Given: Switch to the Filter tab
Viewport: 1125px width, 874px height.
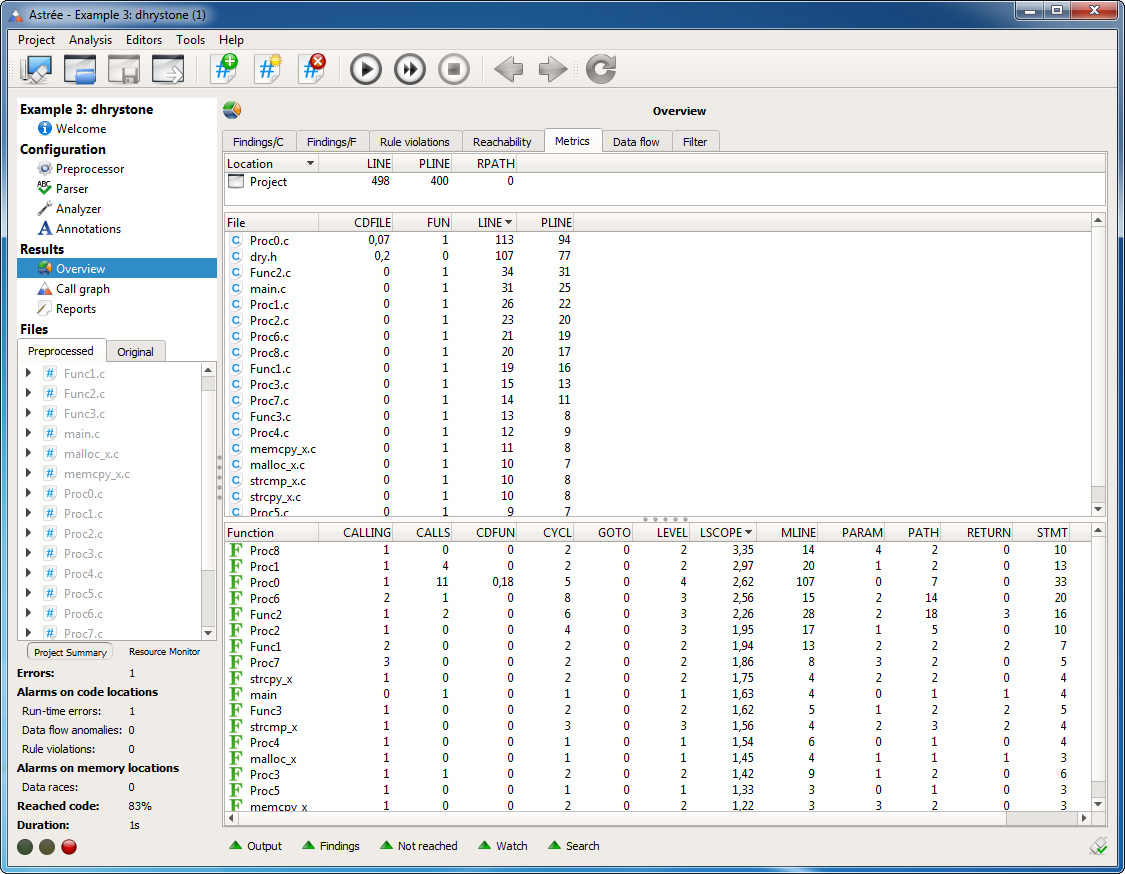Looking at the screenshot, I should coord(695,141).
